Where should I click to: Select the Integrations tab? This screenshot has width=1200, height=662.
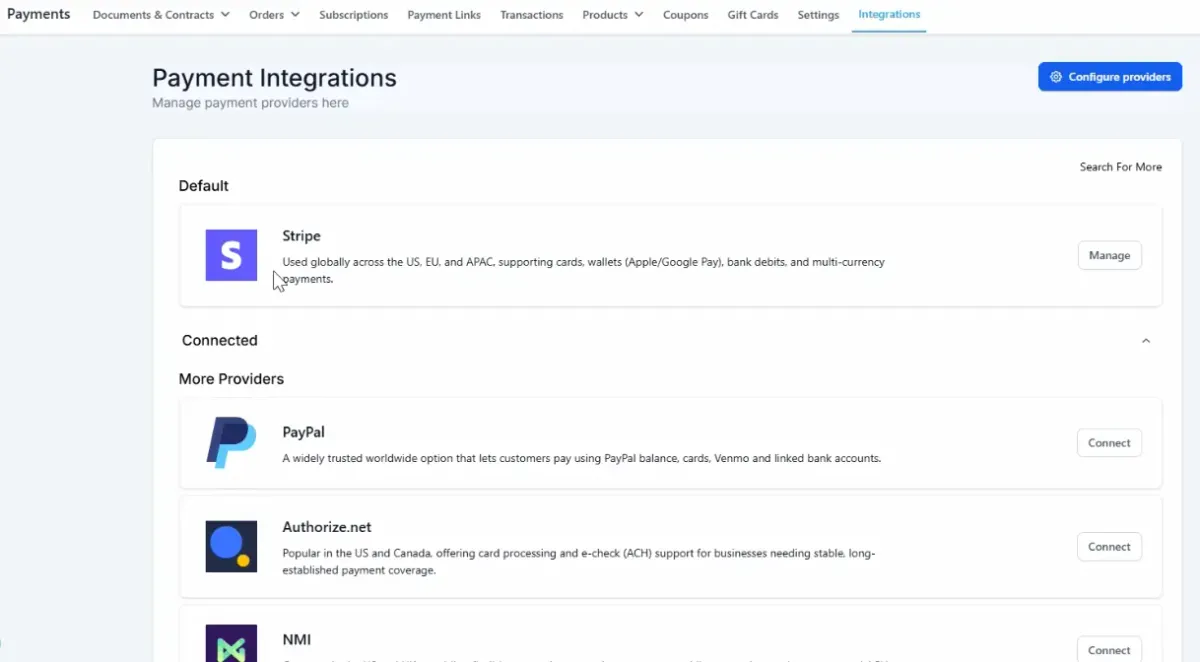click(889, 15)
